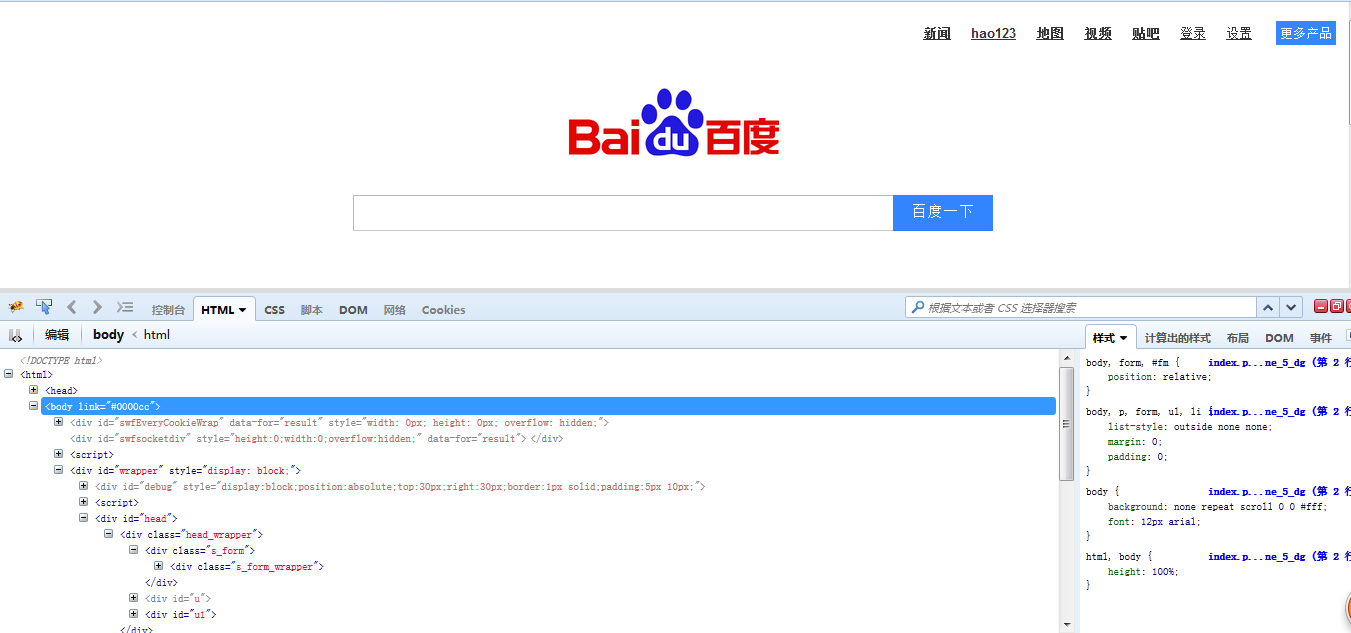Collapse the div id="head" node
The width and height of the screenshot is (1351, 633).
pyautogui.click(x=84, y=518)
